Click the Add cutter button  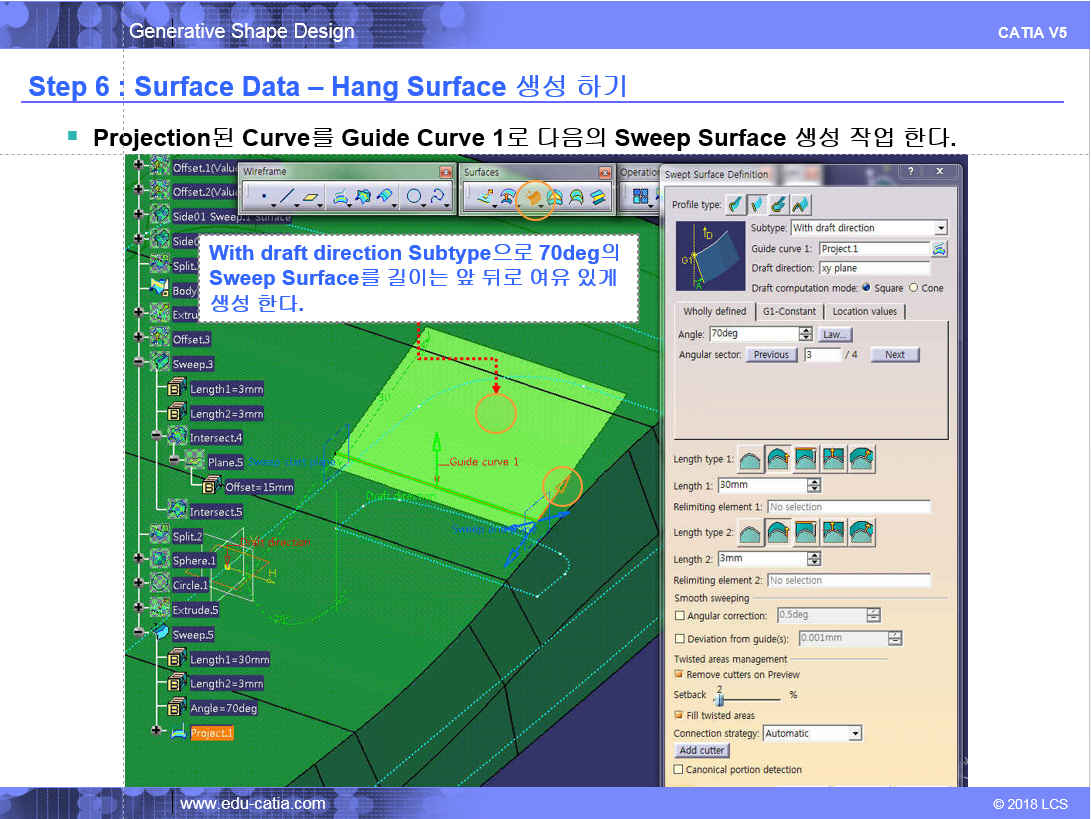[x=702, y=750]
